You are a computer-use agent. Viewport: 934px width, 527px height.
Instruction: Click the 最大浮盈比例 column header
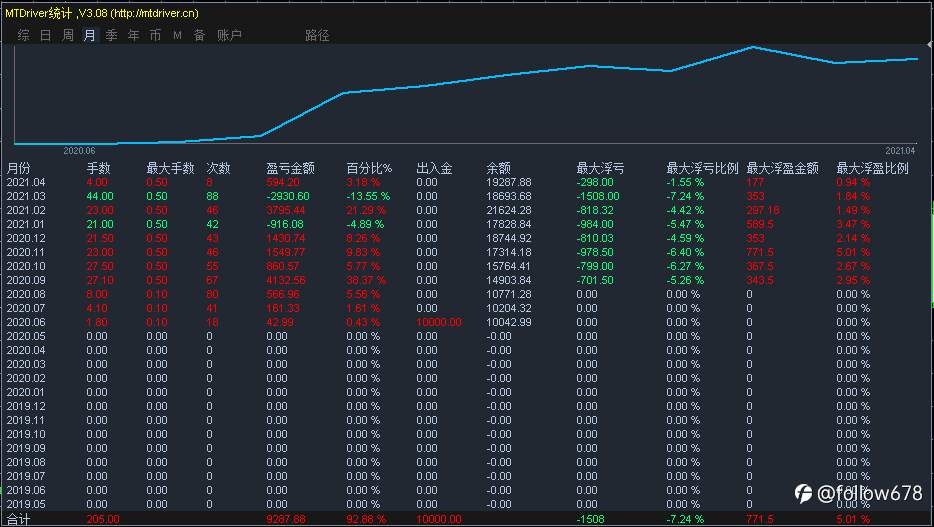(873, 168)
